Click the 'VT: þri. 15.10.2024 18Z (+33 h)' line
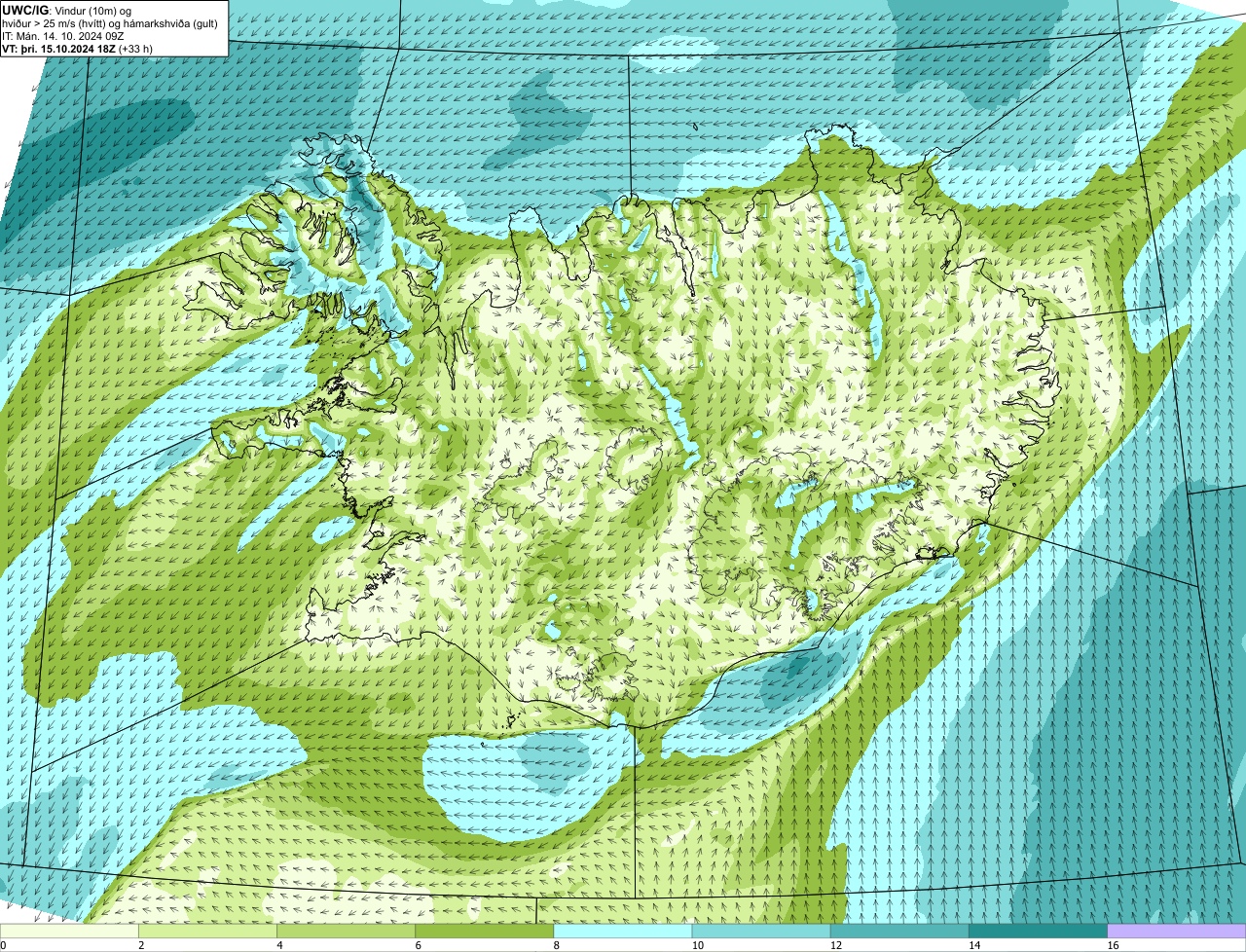 click(78, 49)
